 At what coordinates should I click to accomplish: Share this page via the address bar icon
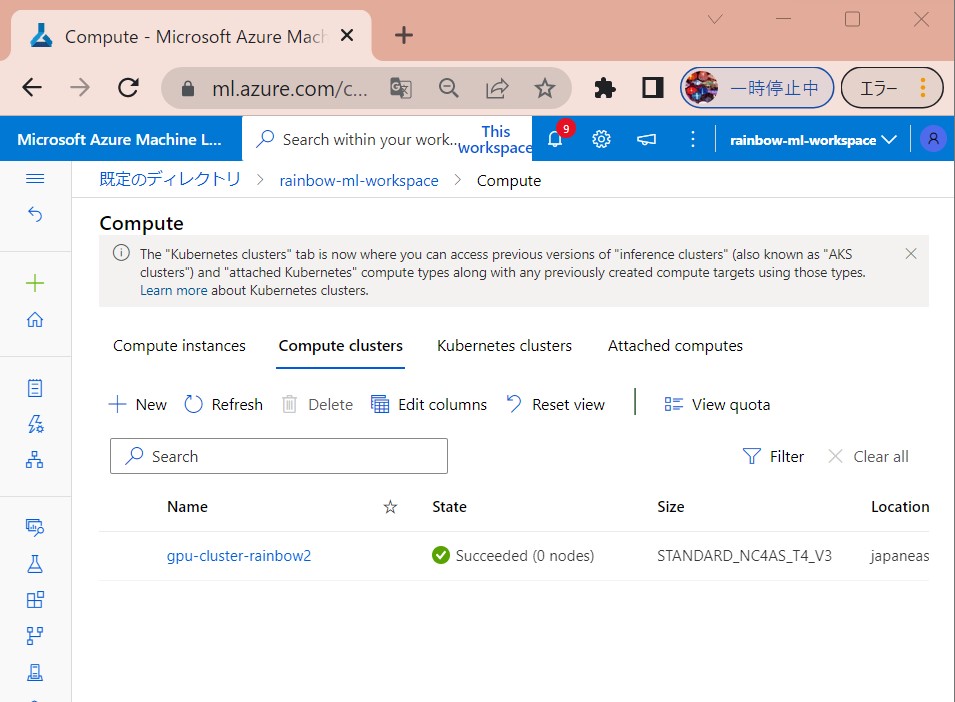coord(497,88)
